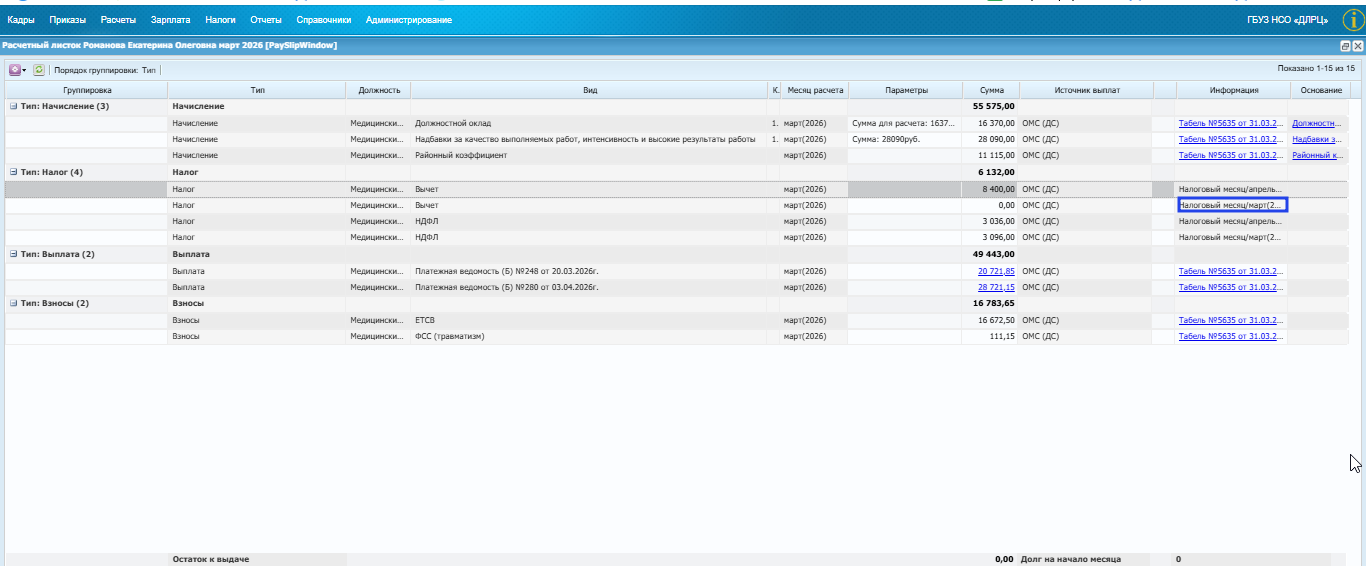Open the Надбавки з... basis link

pyautogui.click(x=1316, y=139)
